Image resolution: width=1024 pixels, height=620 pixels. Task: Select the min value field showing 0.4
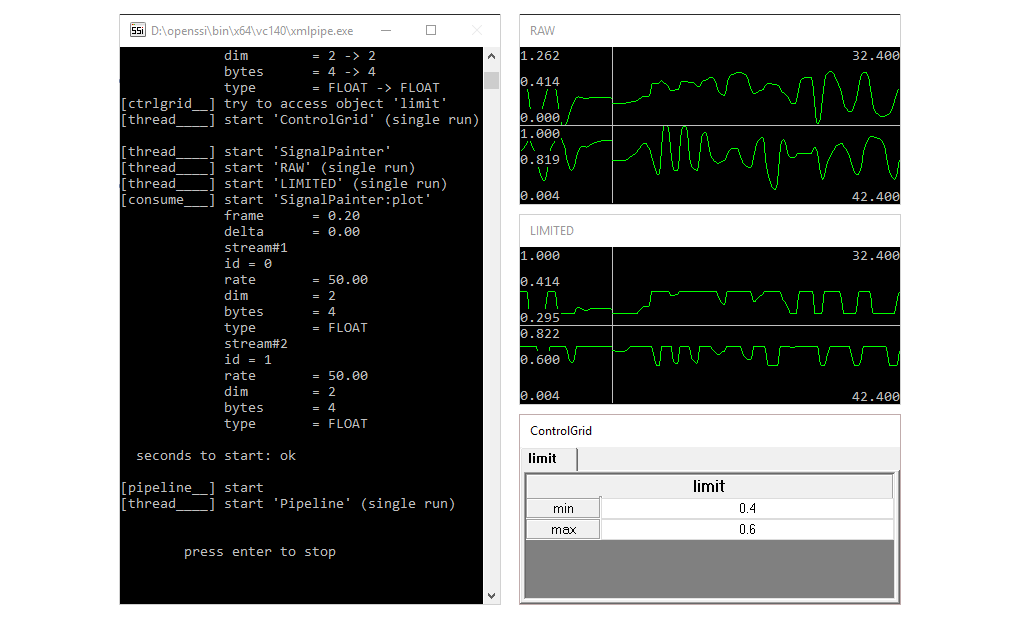[748, 507]
